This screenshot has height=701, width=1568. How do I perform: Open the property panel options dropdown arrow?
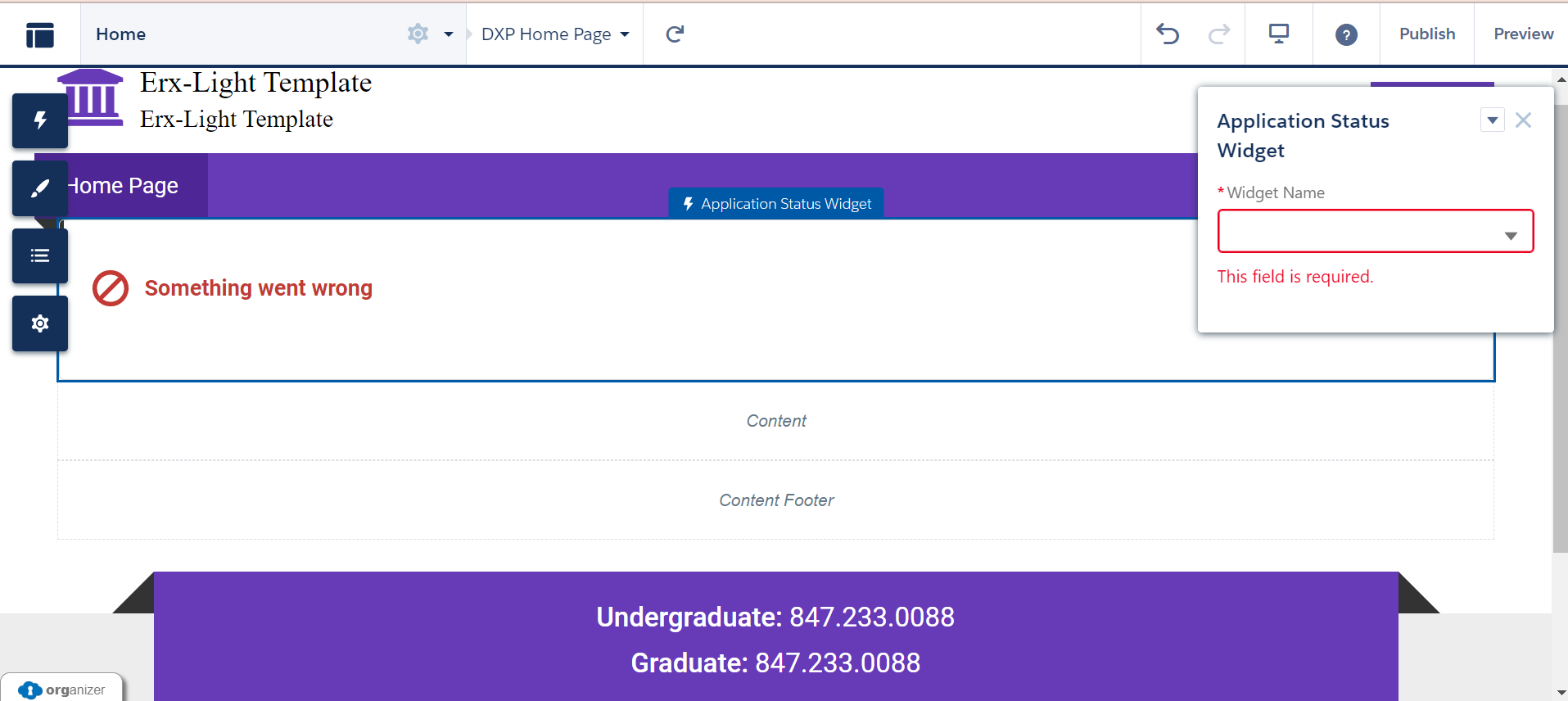coord(1492,120)
